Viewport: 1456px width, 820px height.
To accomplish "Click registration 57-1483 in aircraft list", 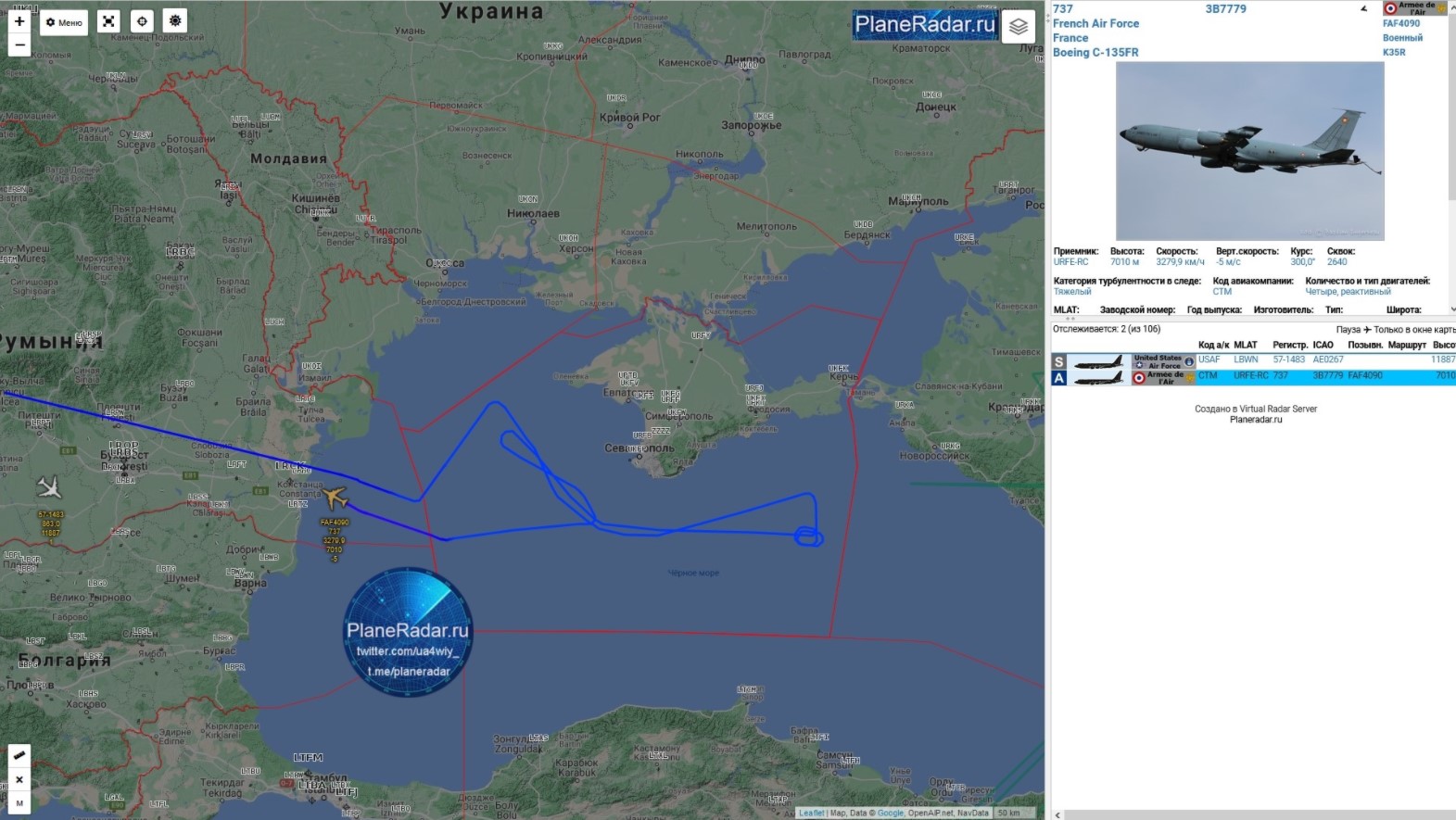I will tap(1288, 360).
